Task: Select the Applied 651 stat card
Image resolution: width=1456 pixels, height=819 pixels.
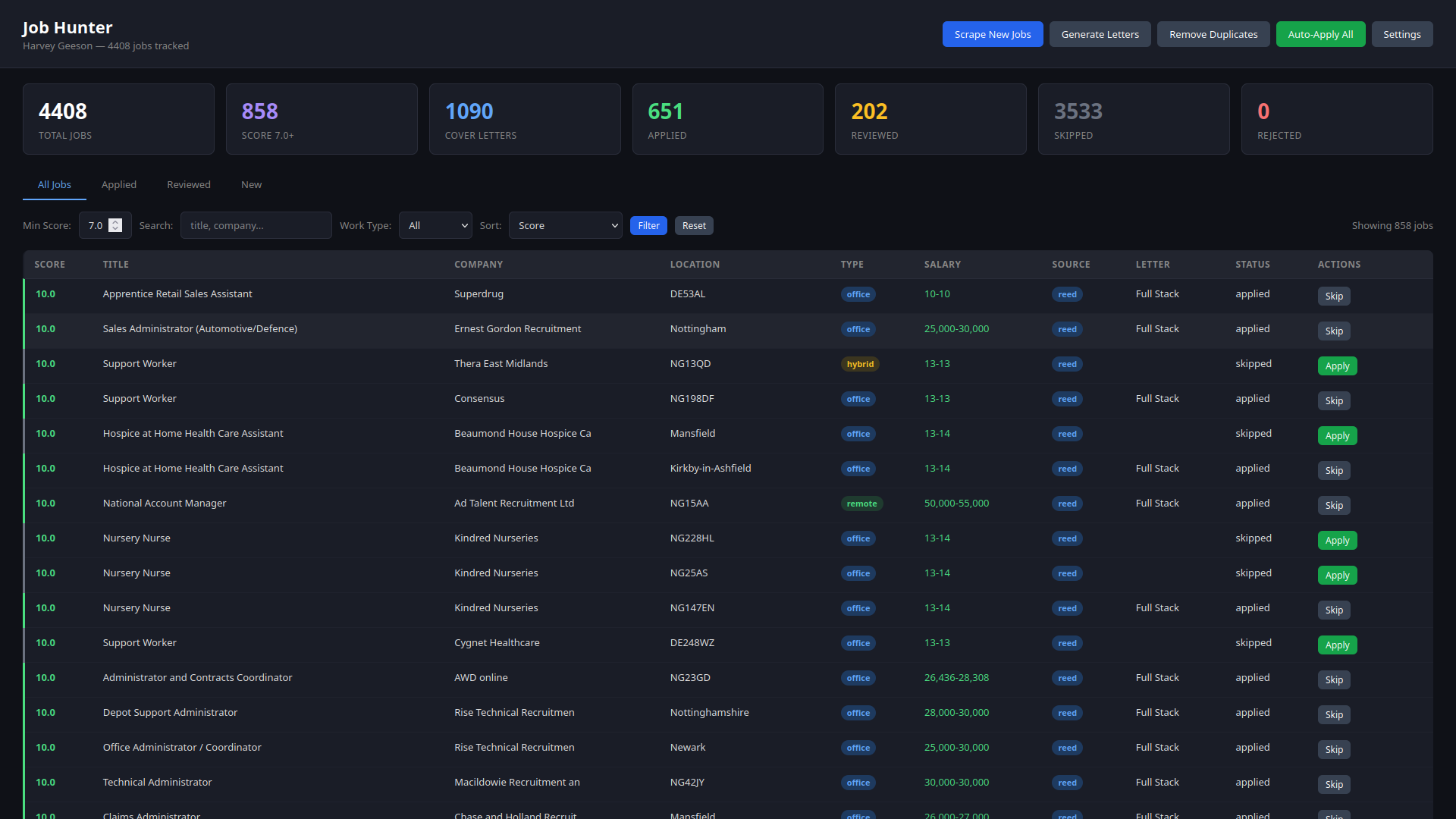Action: click(728, 119)
